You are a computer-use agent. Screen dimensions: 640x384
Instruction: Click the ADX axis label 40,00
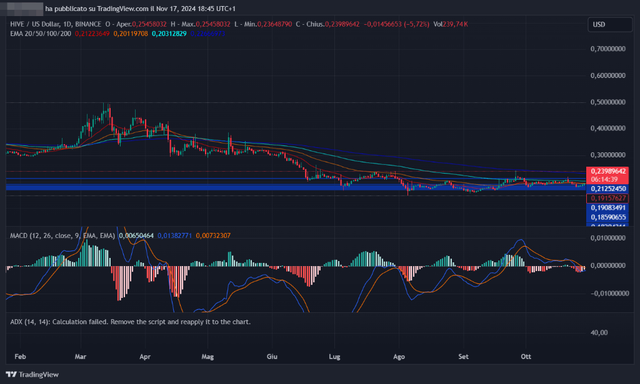point(599,333)
